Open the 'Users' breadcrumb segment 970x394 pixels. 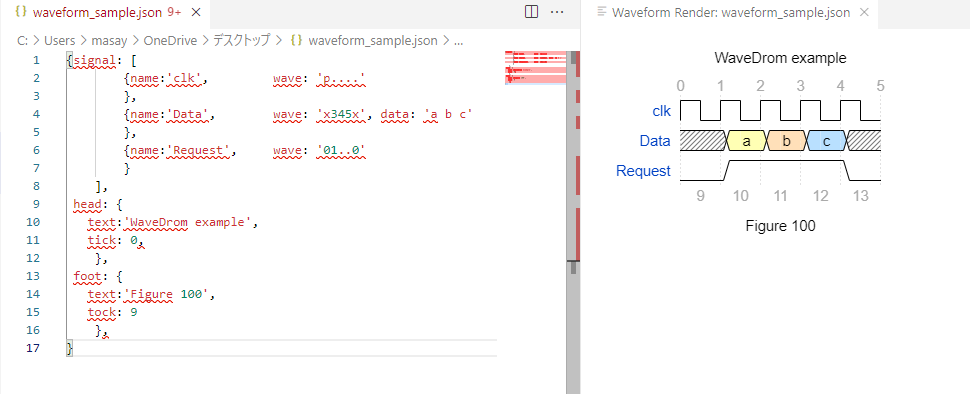coord(59,41)
